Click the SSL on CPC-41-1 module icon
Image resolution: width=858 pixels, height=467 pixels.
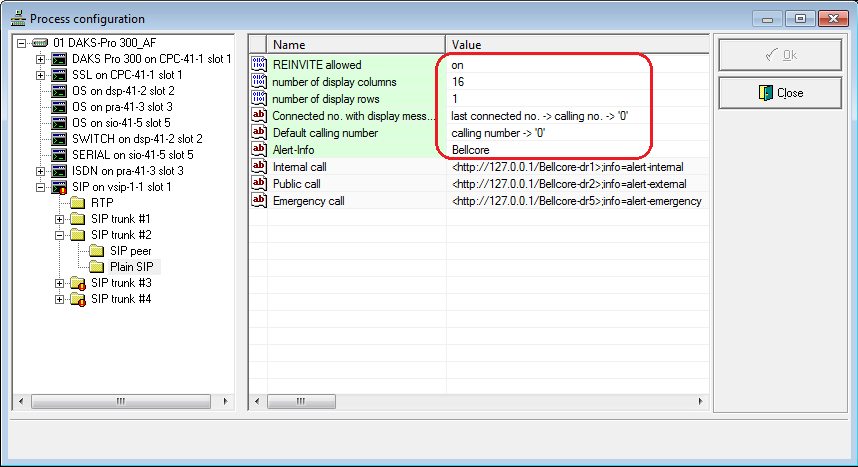tap(59, 75)
